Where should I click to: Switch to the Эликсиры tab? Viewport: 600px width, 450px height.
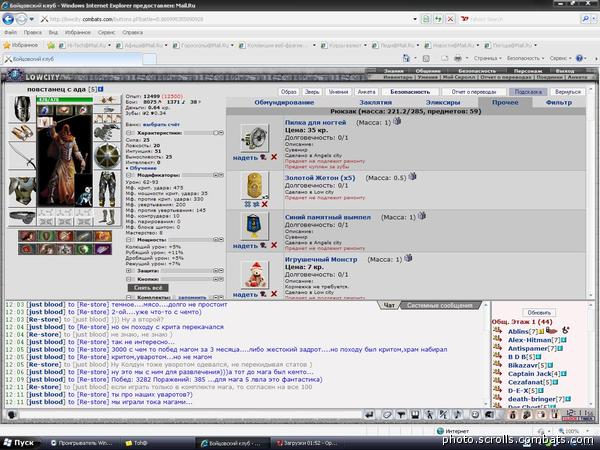click(443, 103)
